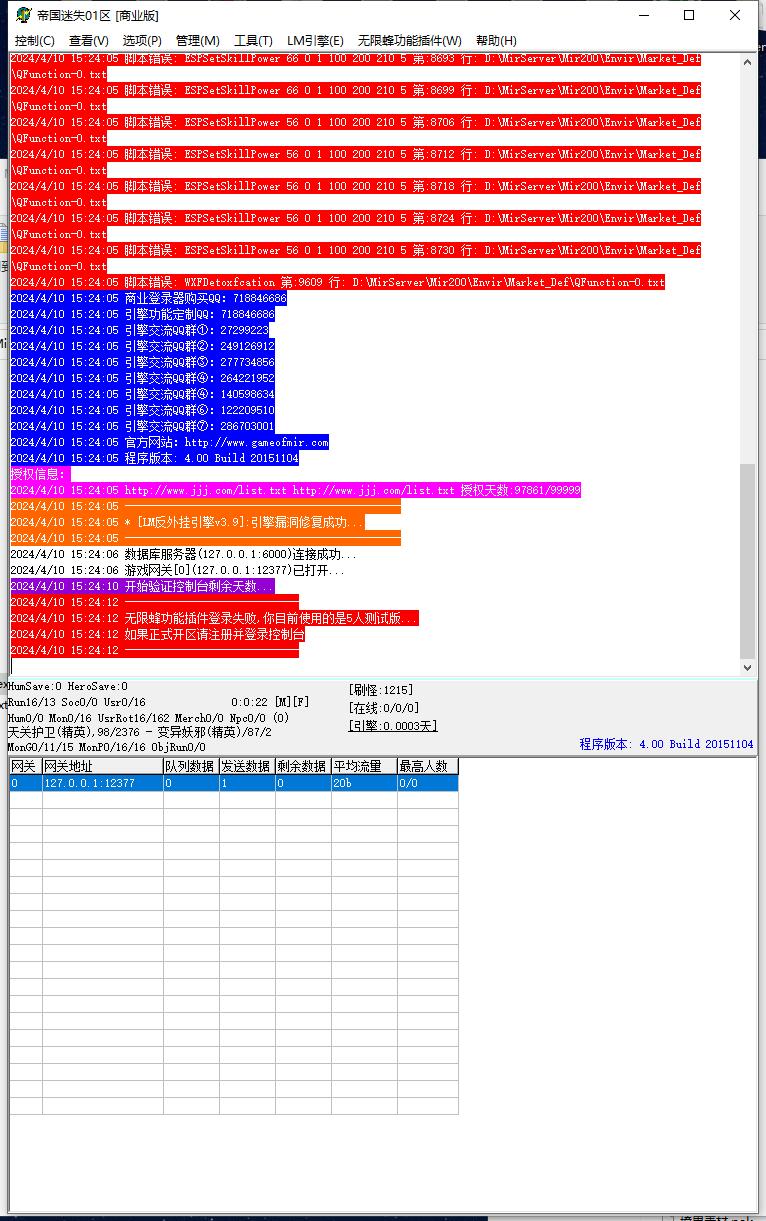Open the 选项(P) menu
Viewport: 766px width, 1221px height.
(x=142, y=41)
